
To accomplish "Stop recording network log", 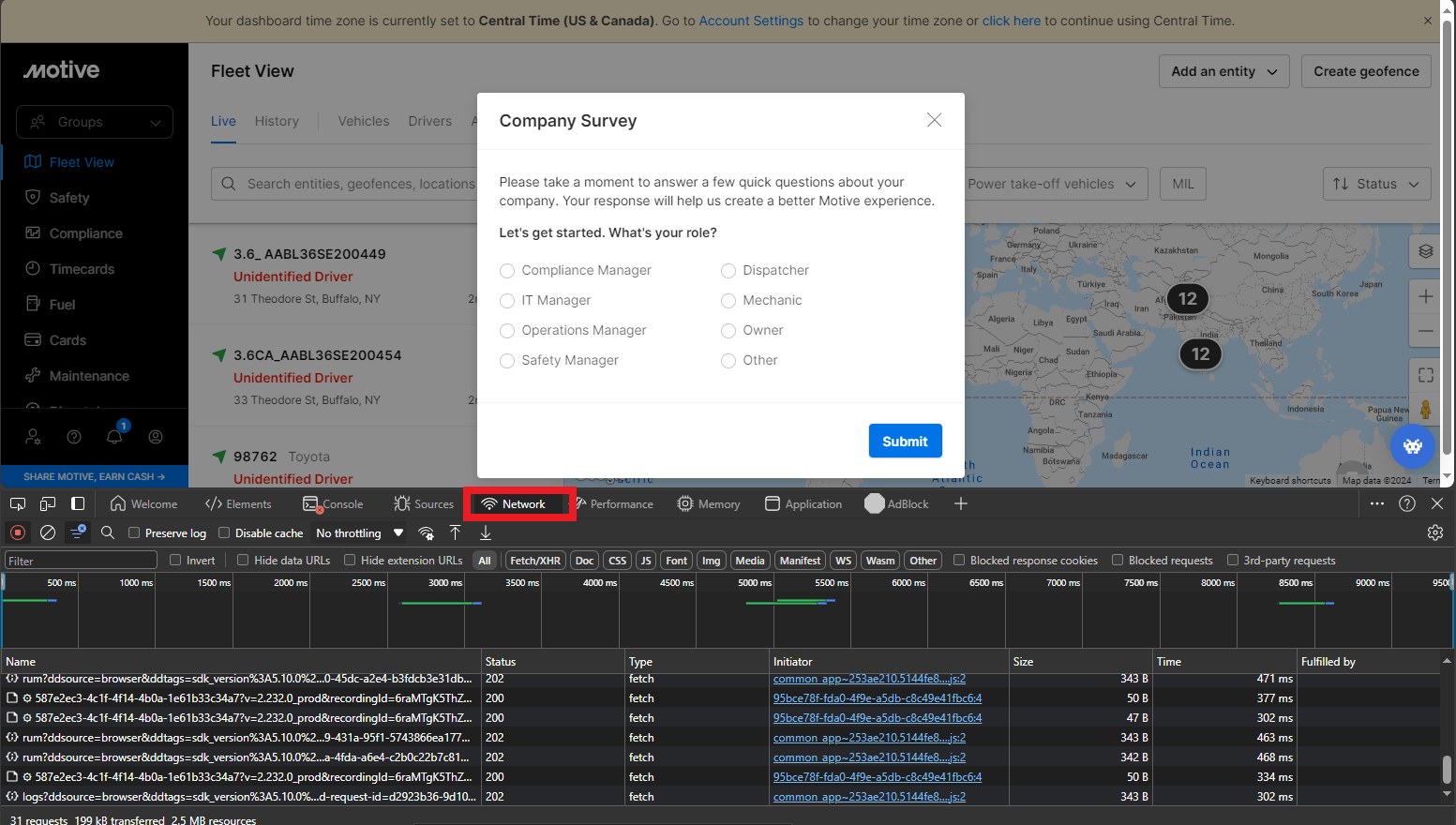I will tap(18, 532).
